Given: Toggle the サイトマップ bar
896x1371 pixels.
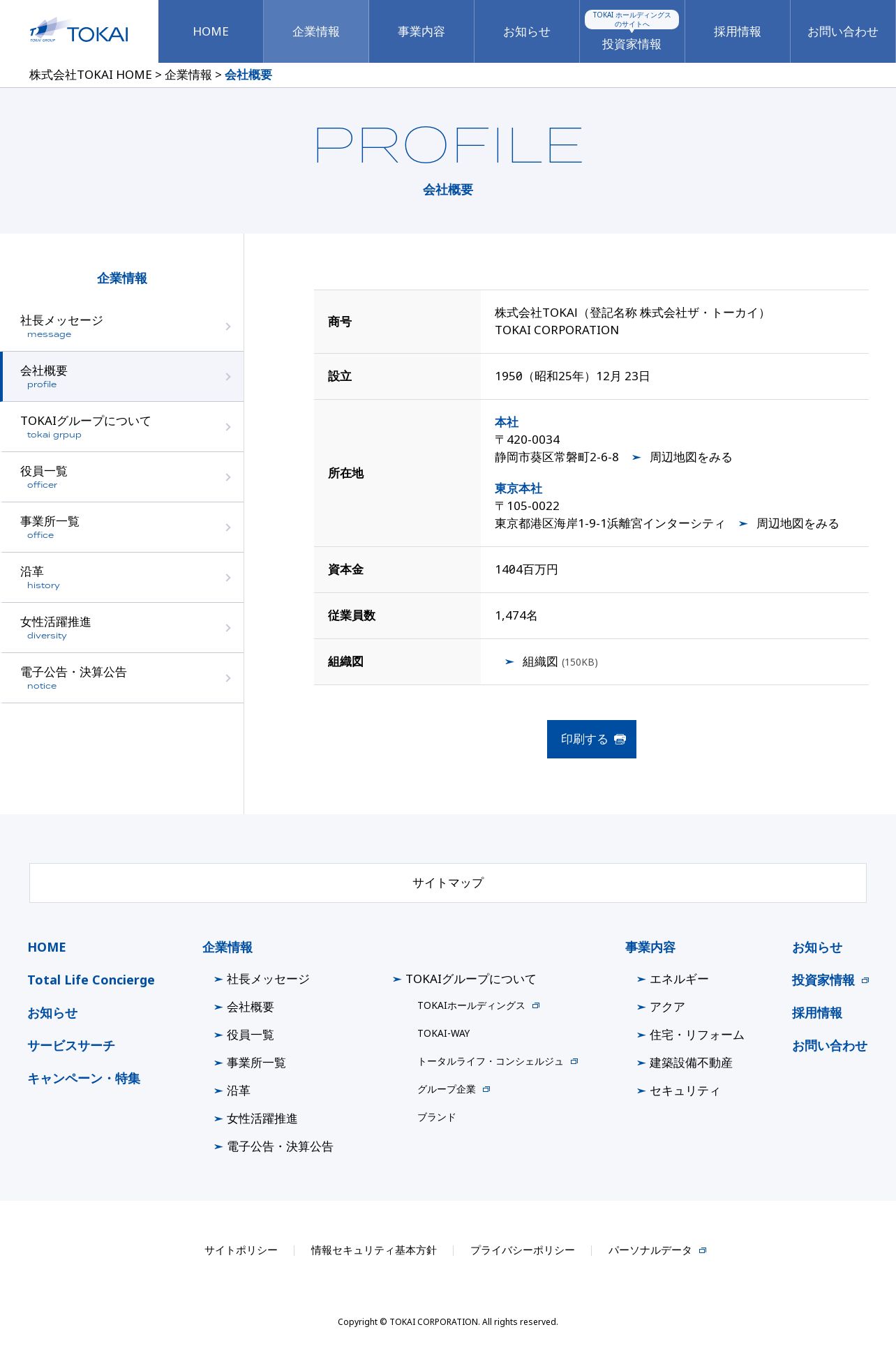Looking at the screenshot, I should pos(448,883).
